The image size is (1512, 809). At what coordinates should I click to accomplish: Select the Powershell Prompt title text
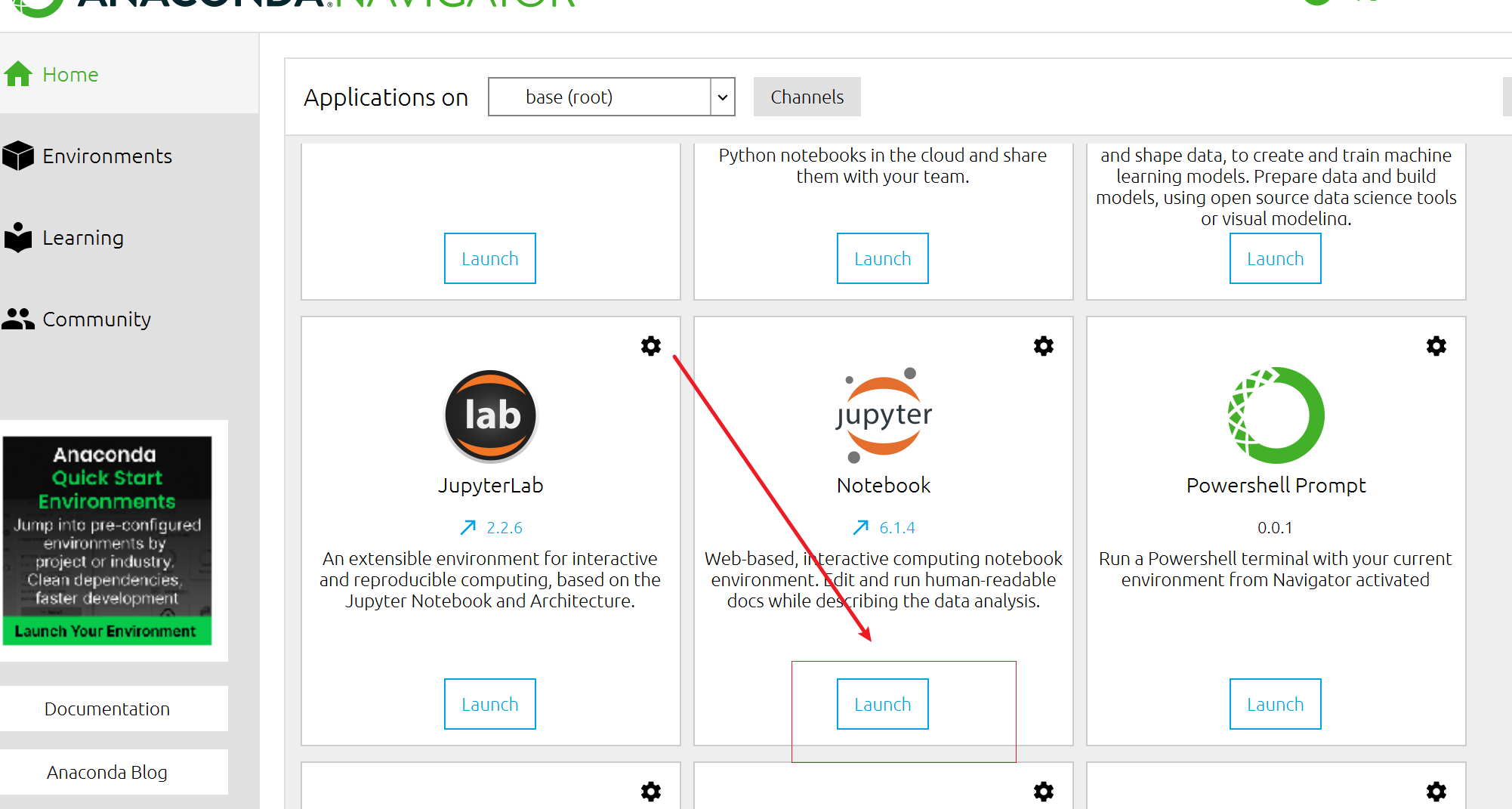[x=1276, y=485]
